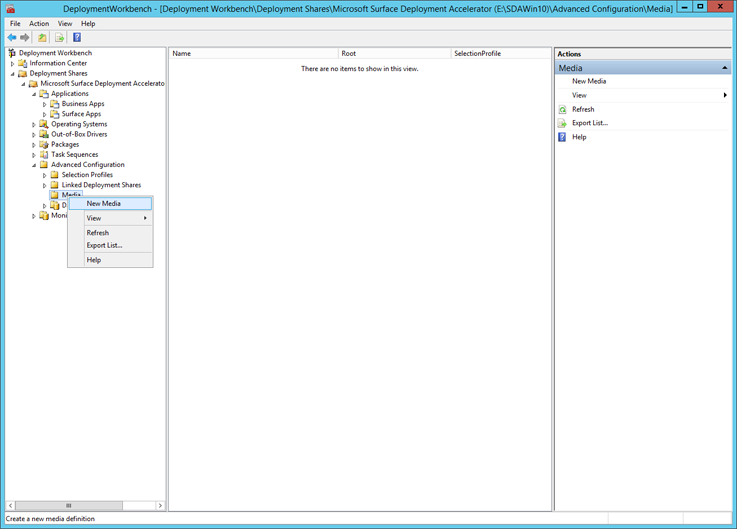Expand the Task Sequences node arrow

point(34,155)
